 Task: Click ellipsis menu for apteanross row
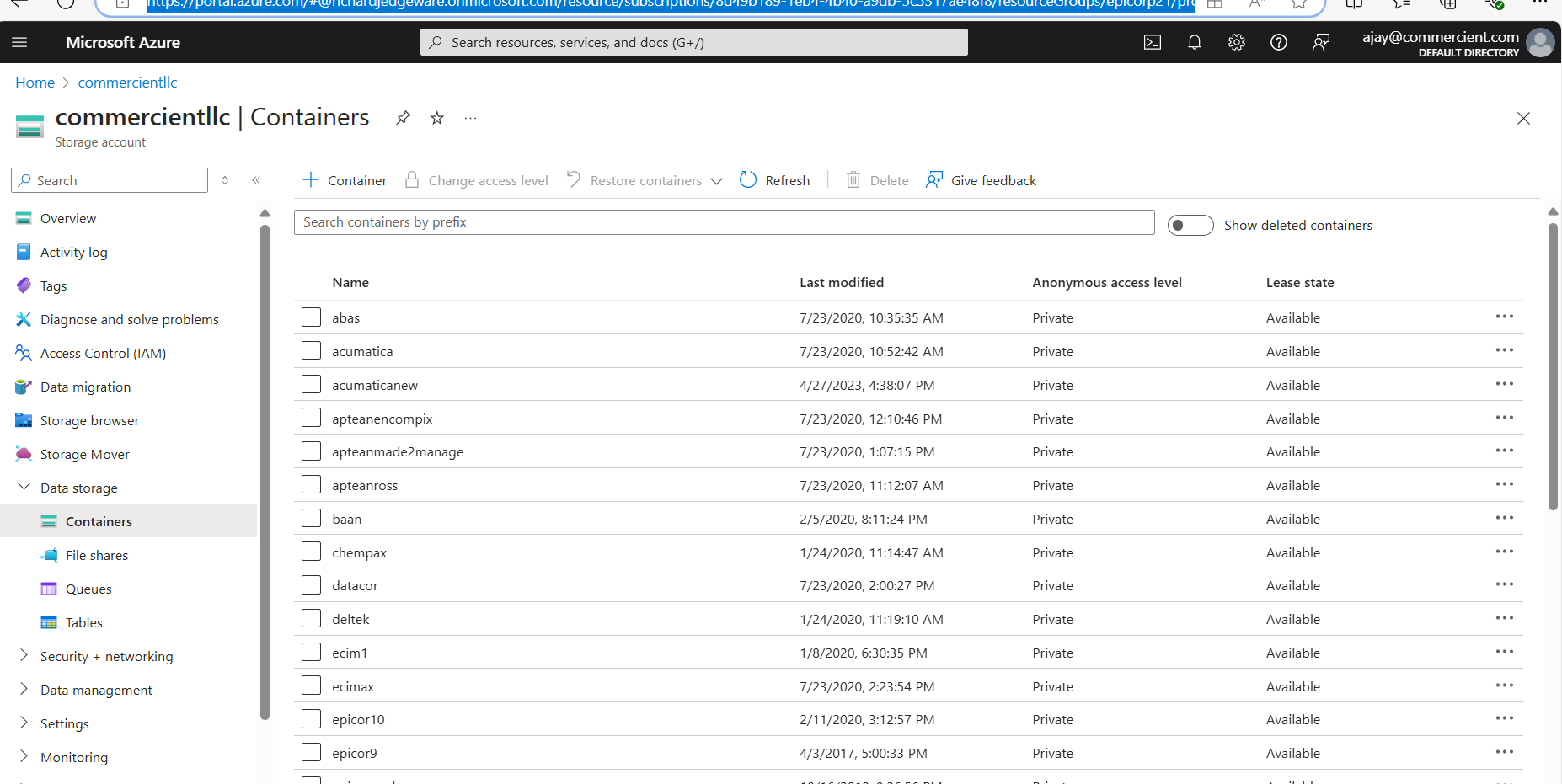(x=1505, y=484)
